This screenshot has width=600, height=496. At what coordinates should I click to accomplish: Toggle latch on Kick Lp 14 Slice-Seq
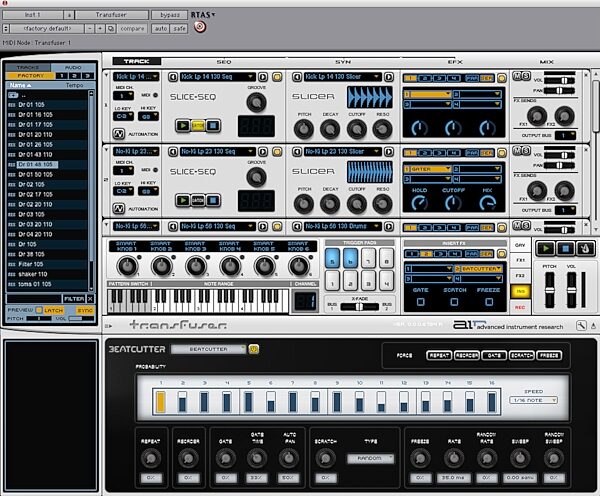click(x=198, y=125)
